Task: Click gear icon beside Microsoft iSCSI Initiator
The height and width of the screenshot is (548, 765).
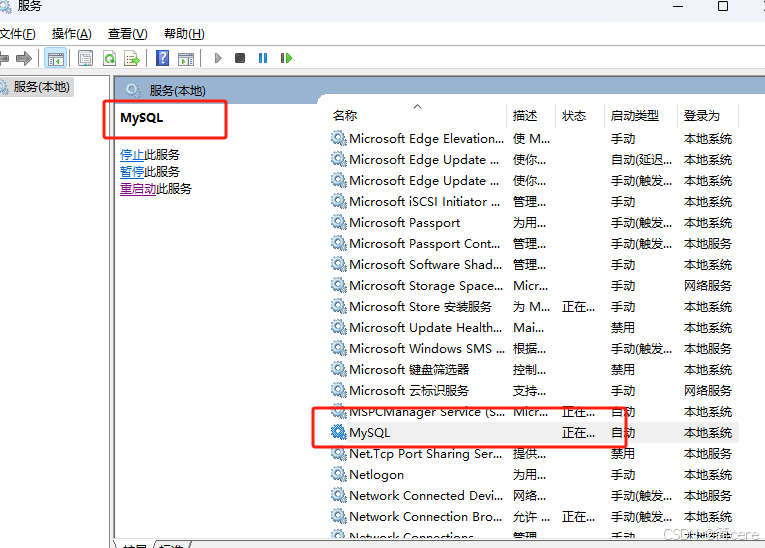Action: click(x=339, y=201)
